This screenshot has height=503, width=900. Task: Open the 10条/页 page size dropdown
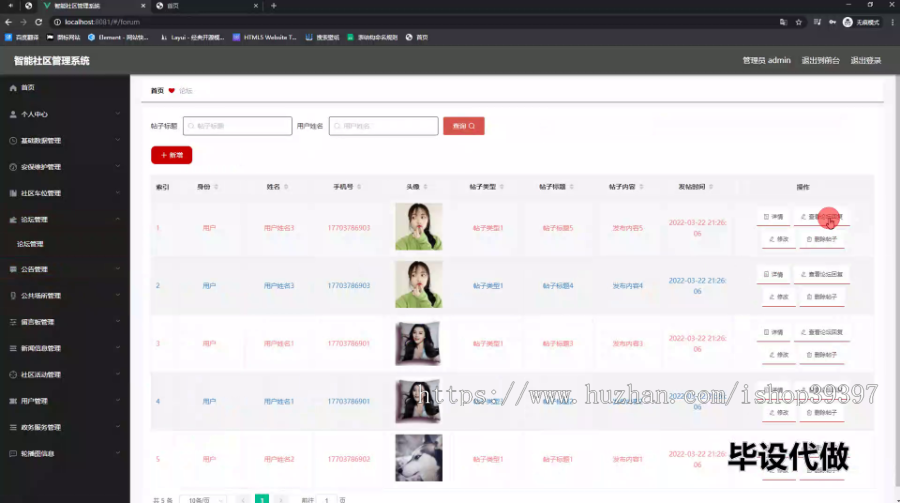point(203,500)
